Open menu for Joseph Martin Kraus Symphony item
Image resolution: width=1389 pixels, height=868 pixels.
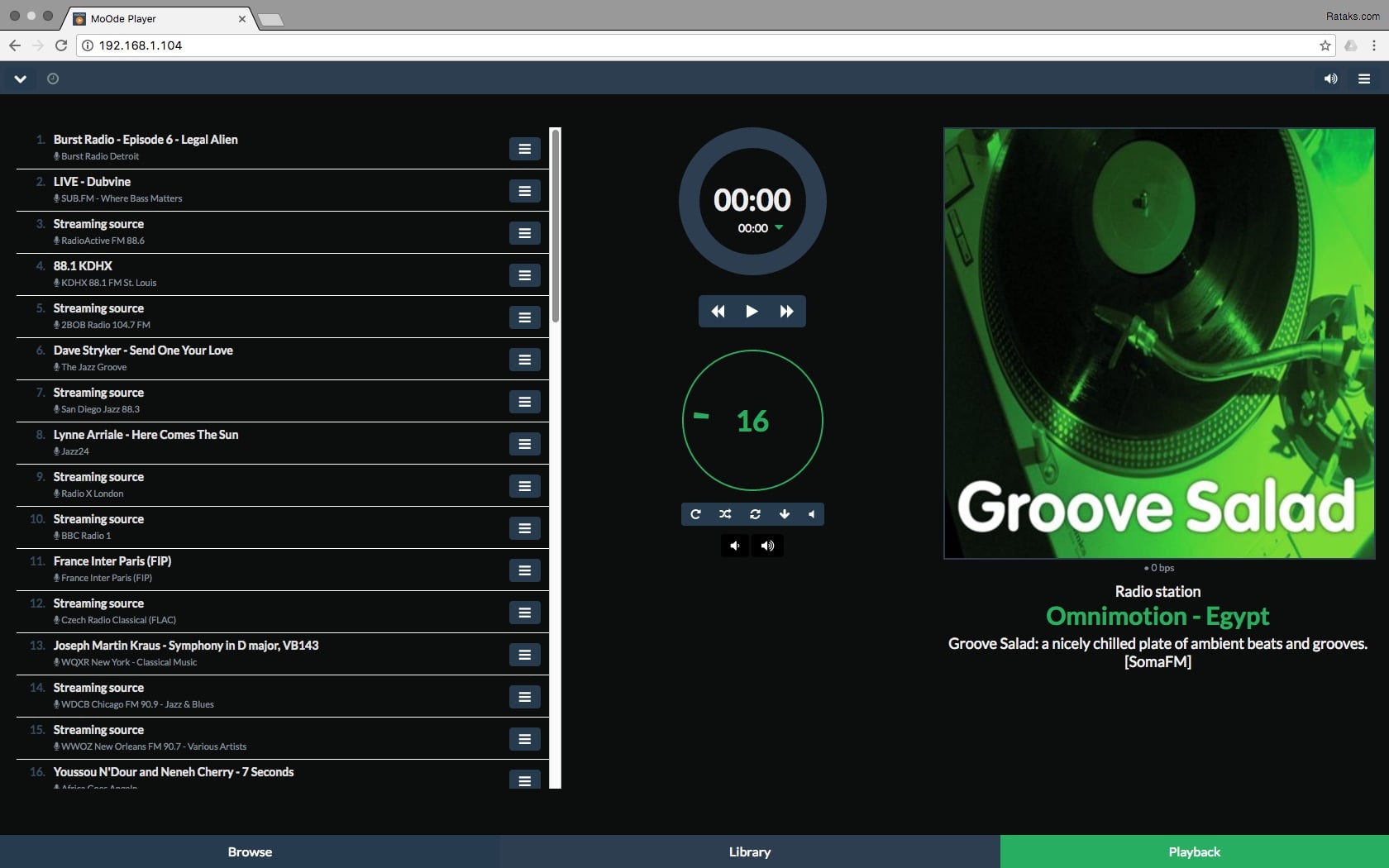coord(524,655)
